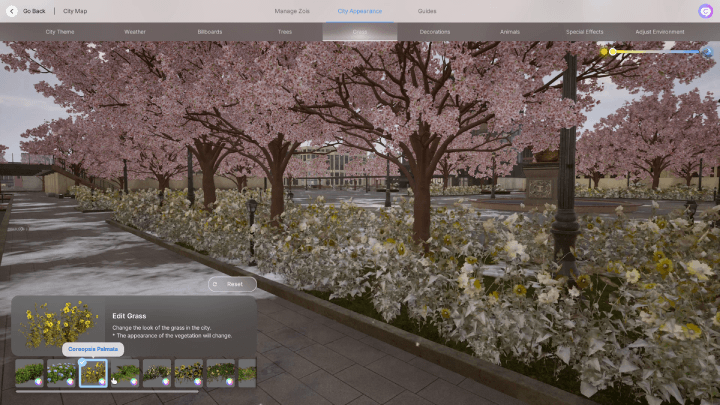The width and height of the screenshot is (720, 405).
Task: Open the profile icon in top-right corner
Action: [706, 11]
